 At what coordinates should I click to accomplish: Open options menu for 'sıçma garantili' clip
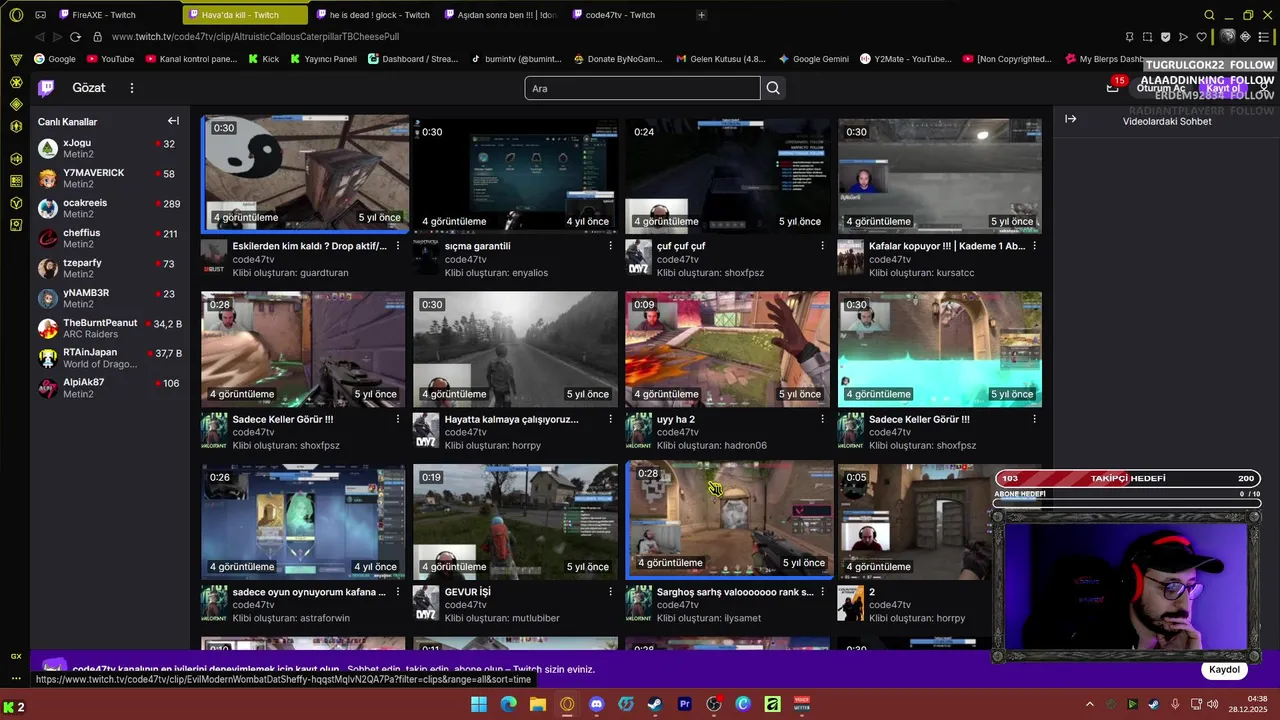coord(610,246)
